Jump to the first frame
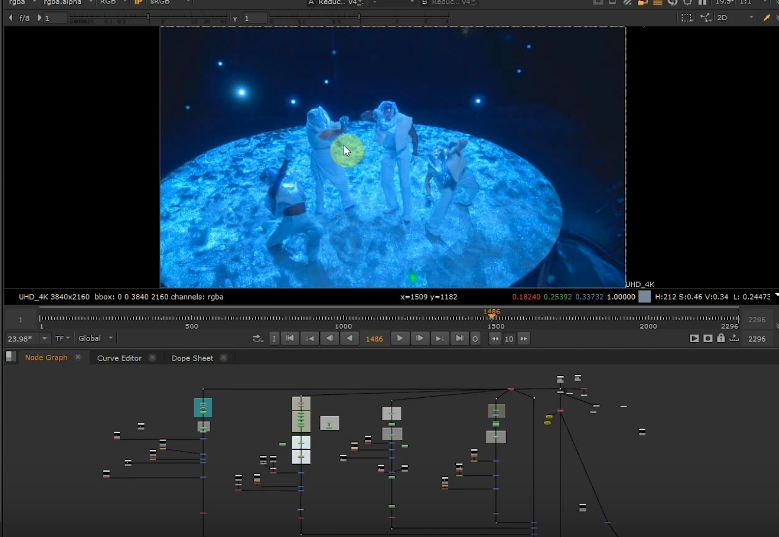Image resolution: width=779 pixels, height=537 pixels. pyautogui.click(x=290, y=338)
